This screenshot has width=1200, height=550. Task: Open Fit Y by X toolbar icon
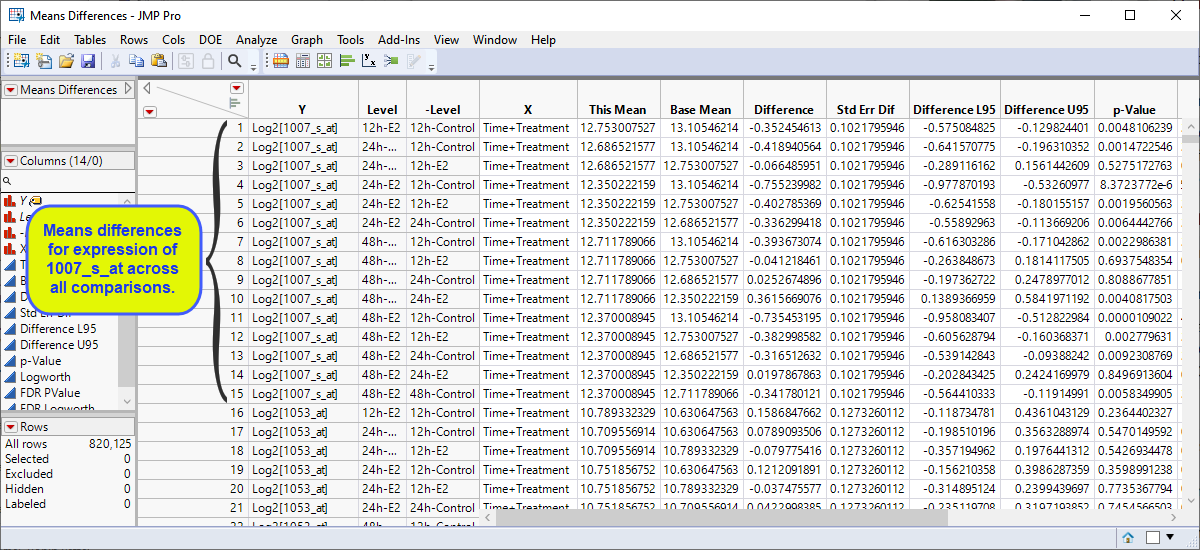pyautogui.click(x=369, y=62)
